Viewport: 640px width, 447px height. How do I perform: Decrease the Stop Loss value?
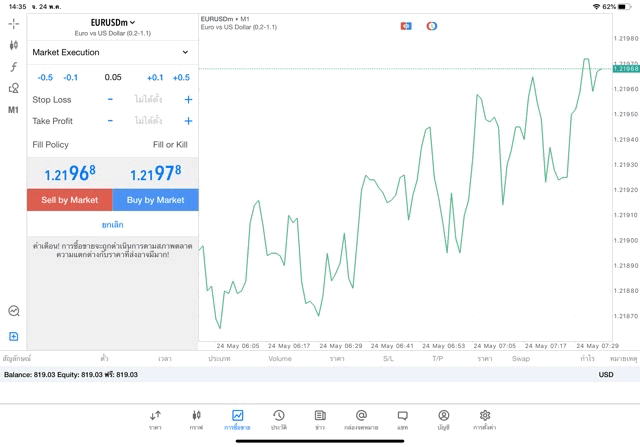(x=110, y=99)
